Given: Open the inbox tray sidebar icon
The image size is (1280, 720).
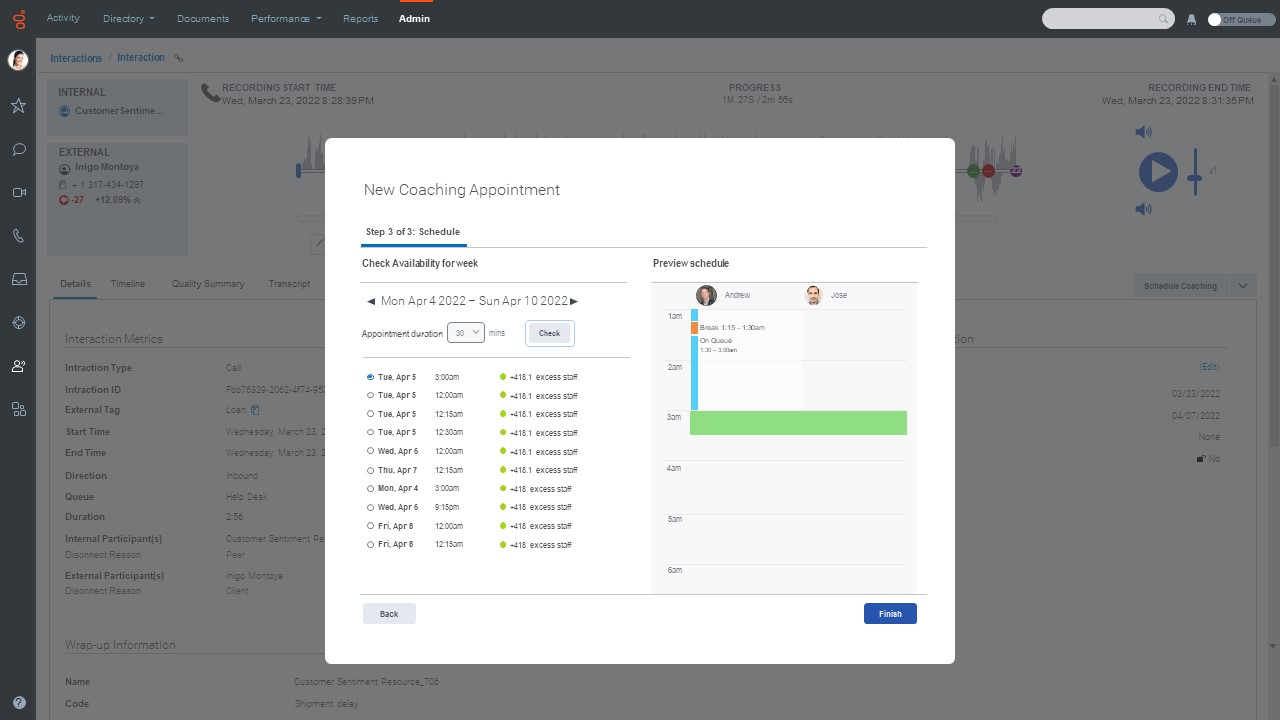Looking at the screenshot, I should point(18,280).
